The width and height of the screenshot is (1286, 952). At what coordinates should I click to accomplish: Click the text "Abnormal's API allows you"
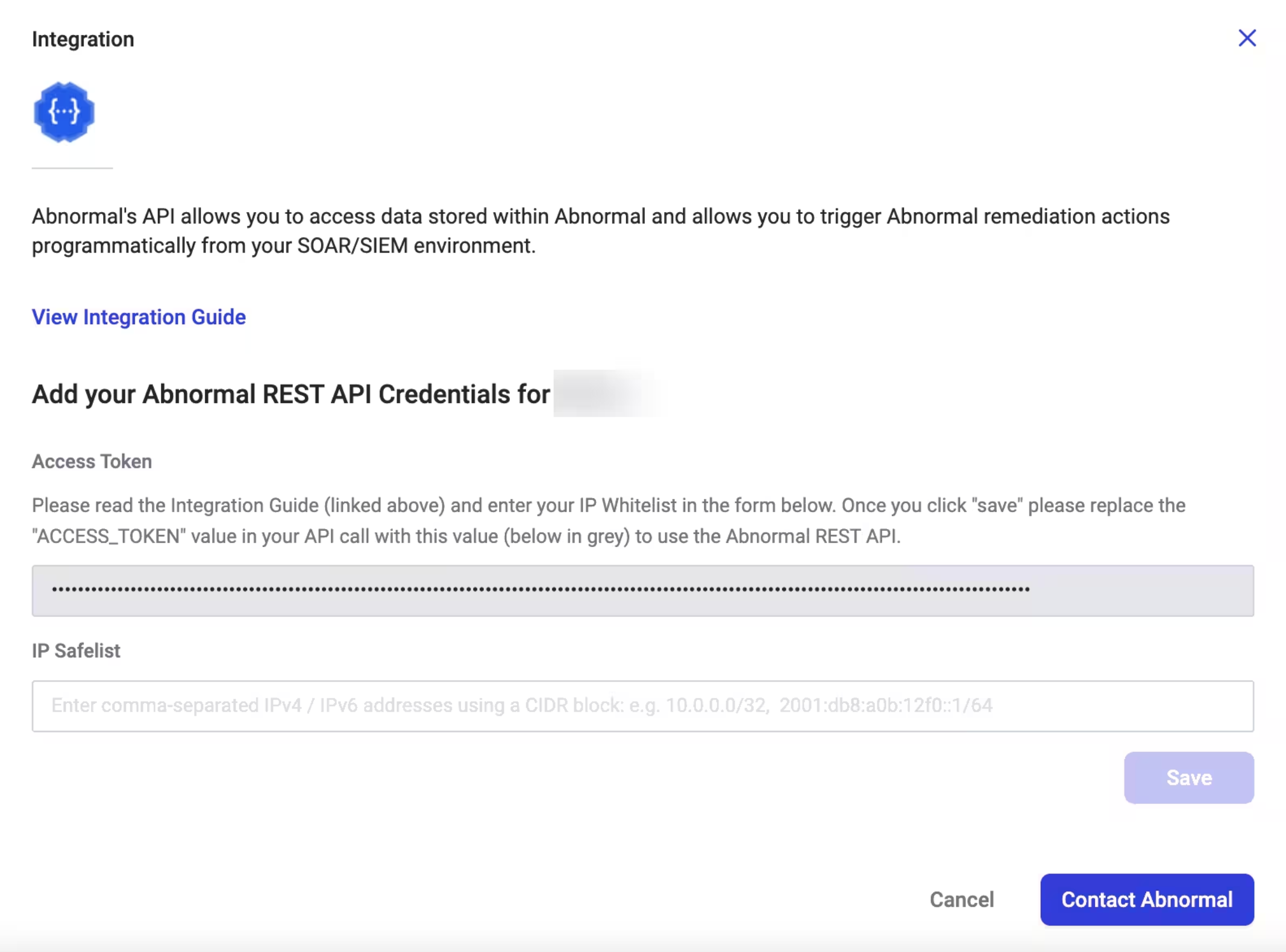pos(137,216)
